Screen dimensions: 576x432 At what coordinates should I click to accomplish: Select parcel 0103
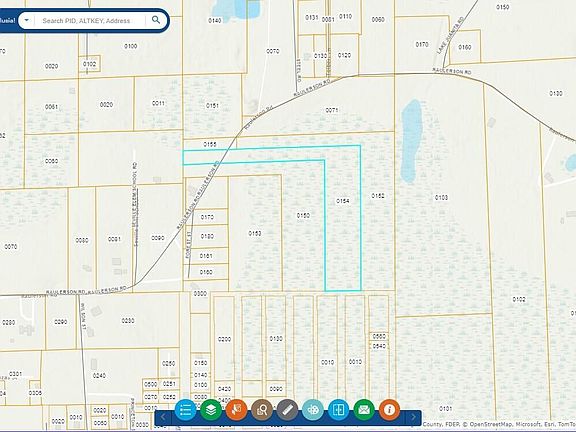point(441,198)
